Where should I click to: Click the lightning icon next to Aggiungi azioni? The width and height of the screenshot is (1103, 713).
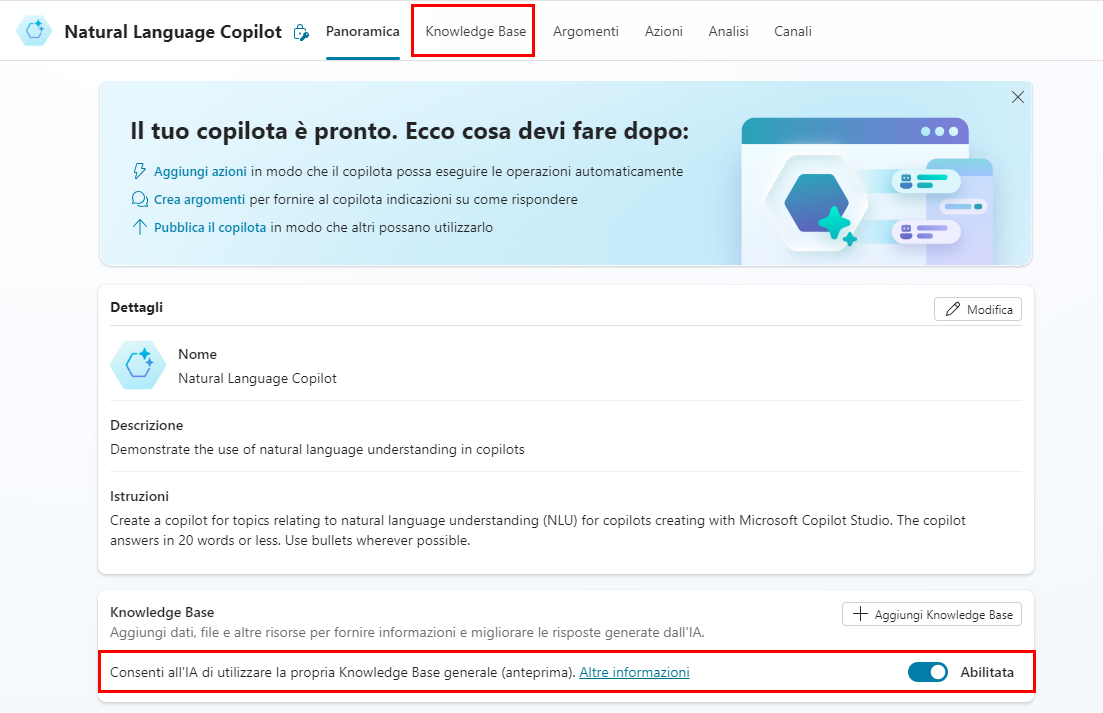140,171
